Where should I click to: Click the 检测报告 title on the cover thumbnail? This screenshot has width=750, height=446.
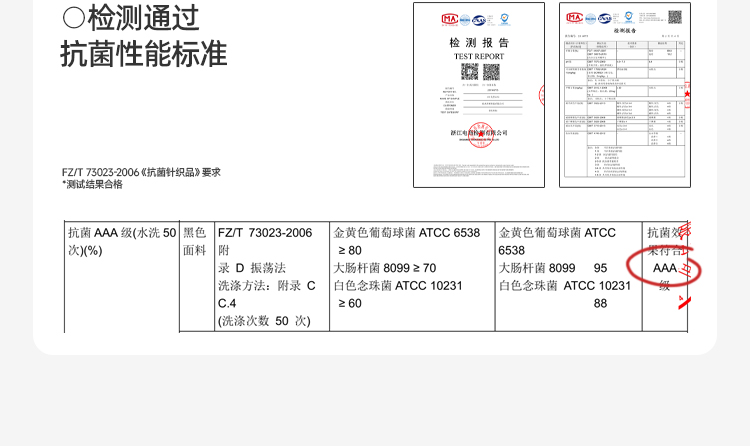point(479,43)
